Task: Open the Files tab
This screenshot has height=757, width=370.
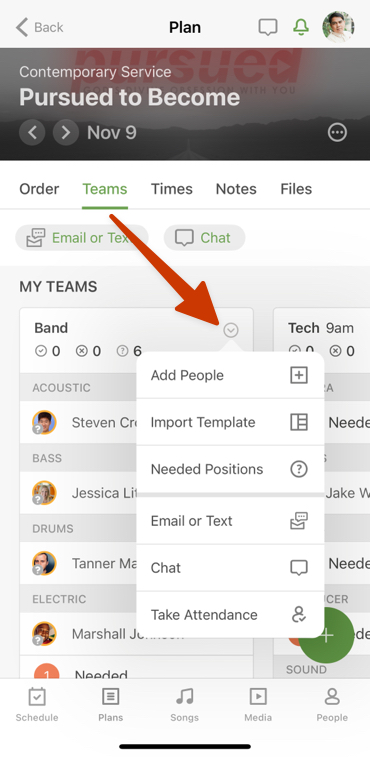Action: click(296, 189)
